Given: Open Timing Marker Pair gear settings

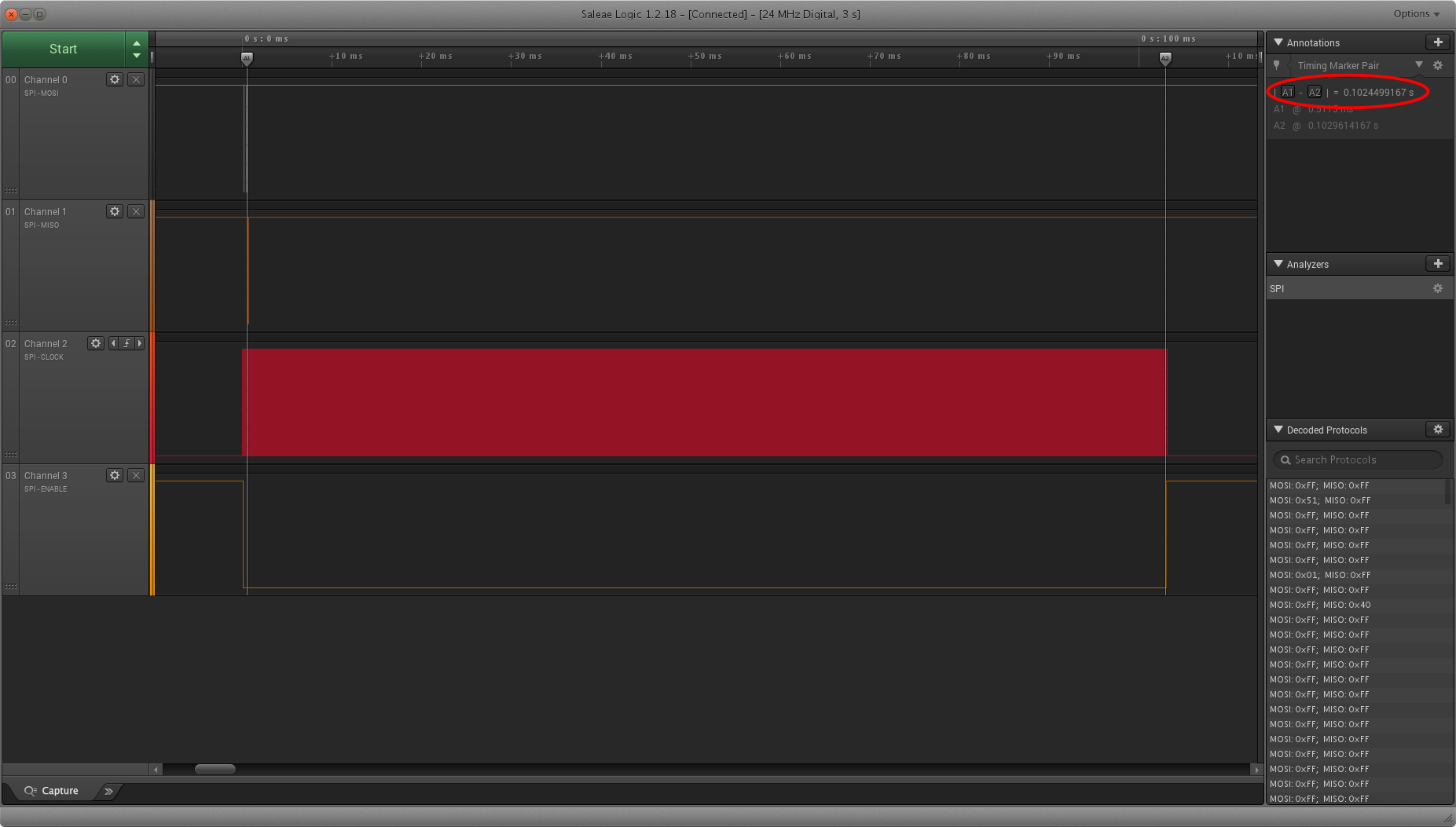Looking at the screenshot, I should pyautogui.click(x=1438, y=66).
